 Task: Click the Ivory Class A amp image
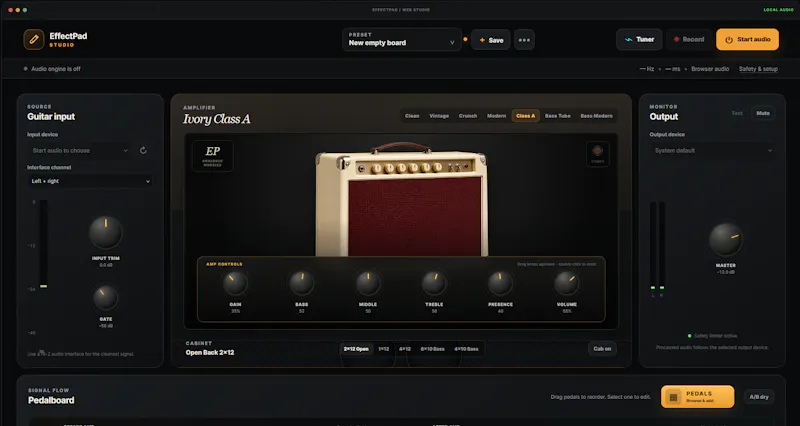click(402, 199)
